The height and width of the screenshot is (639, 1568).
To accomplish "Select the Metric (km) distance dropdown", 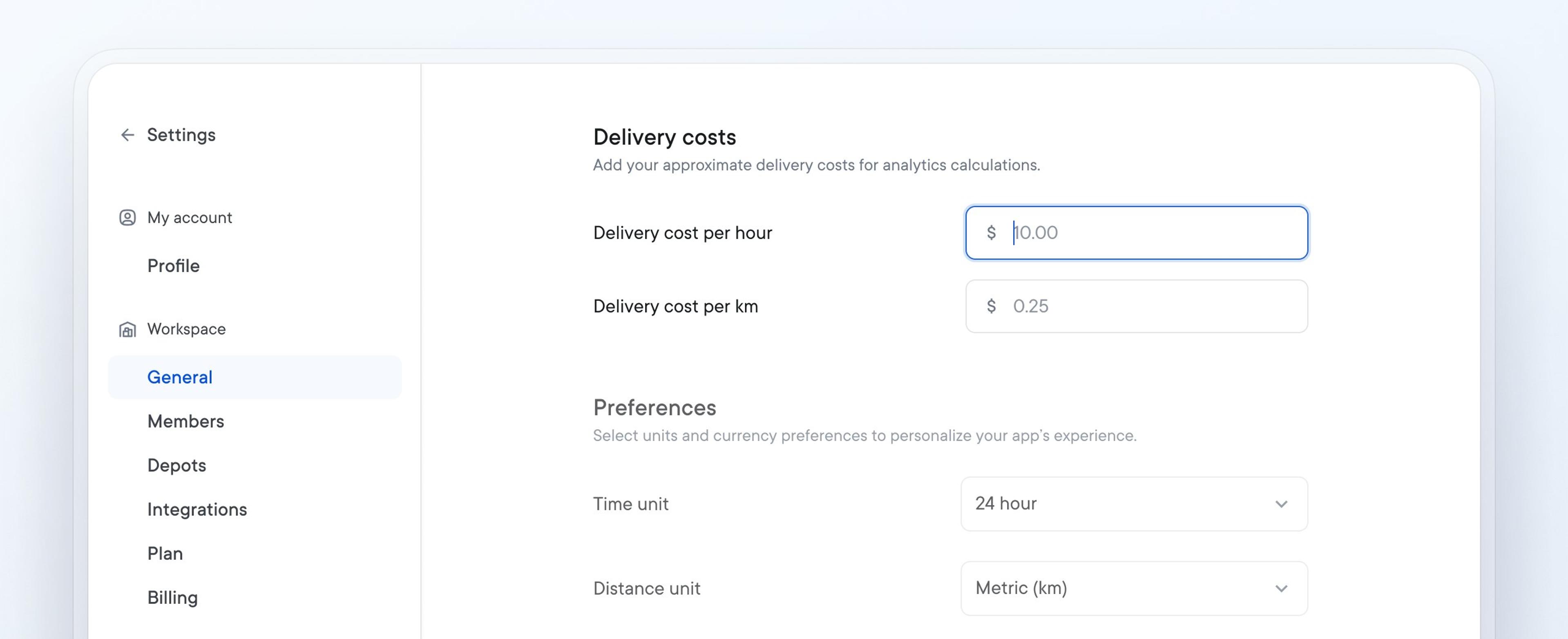I will [x=1134, y=588].
